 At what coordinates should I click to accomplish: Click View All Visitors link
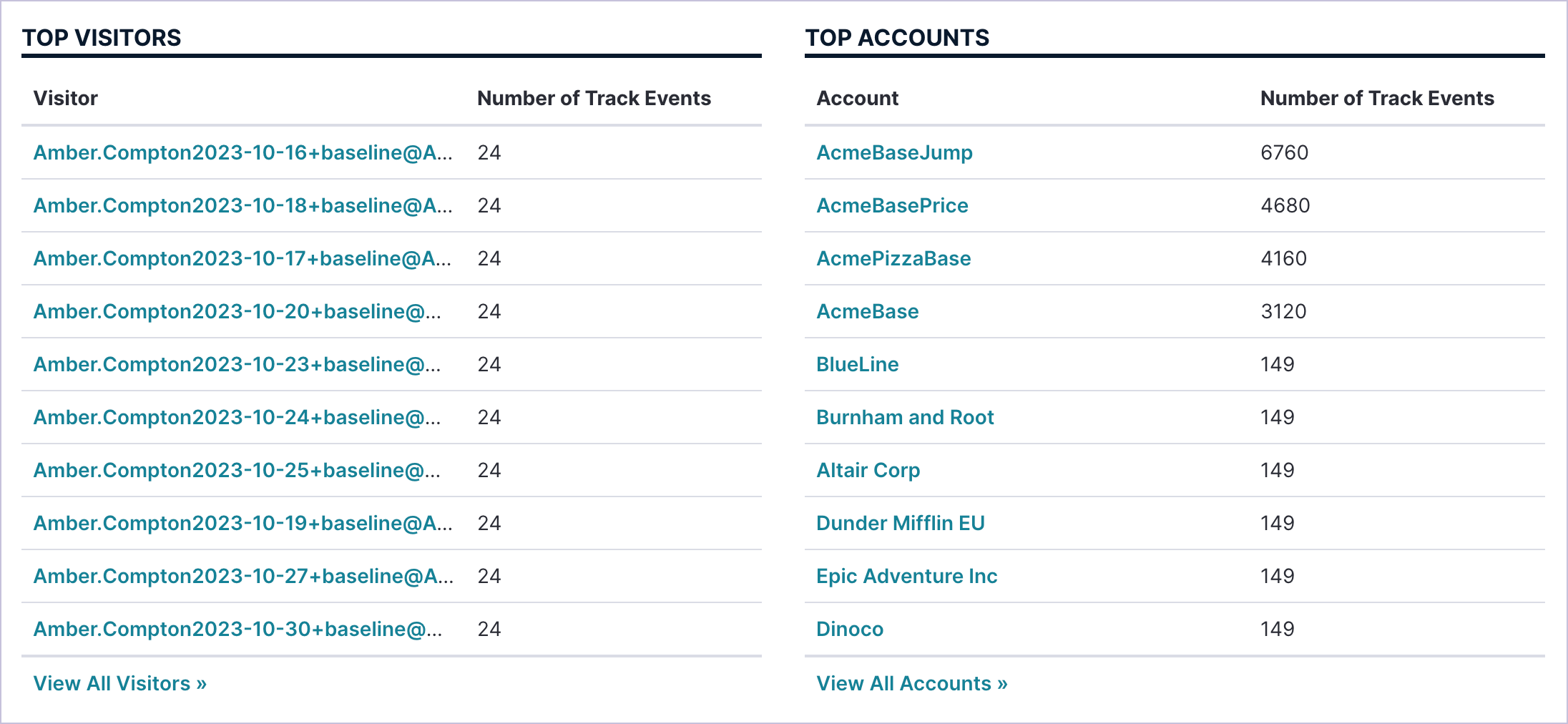tap(119, 683)
